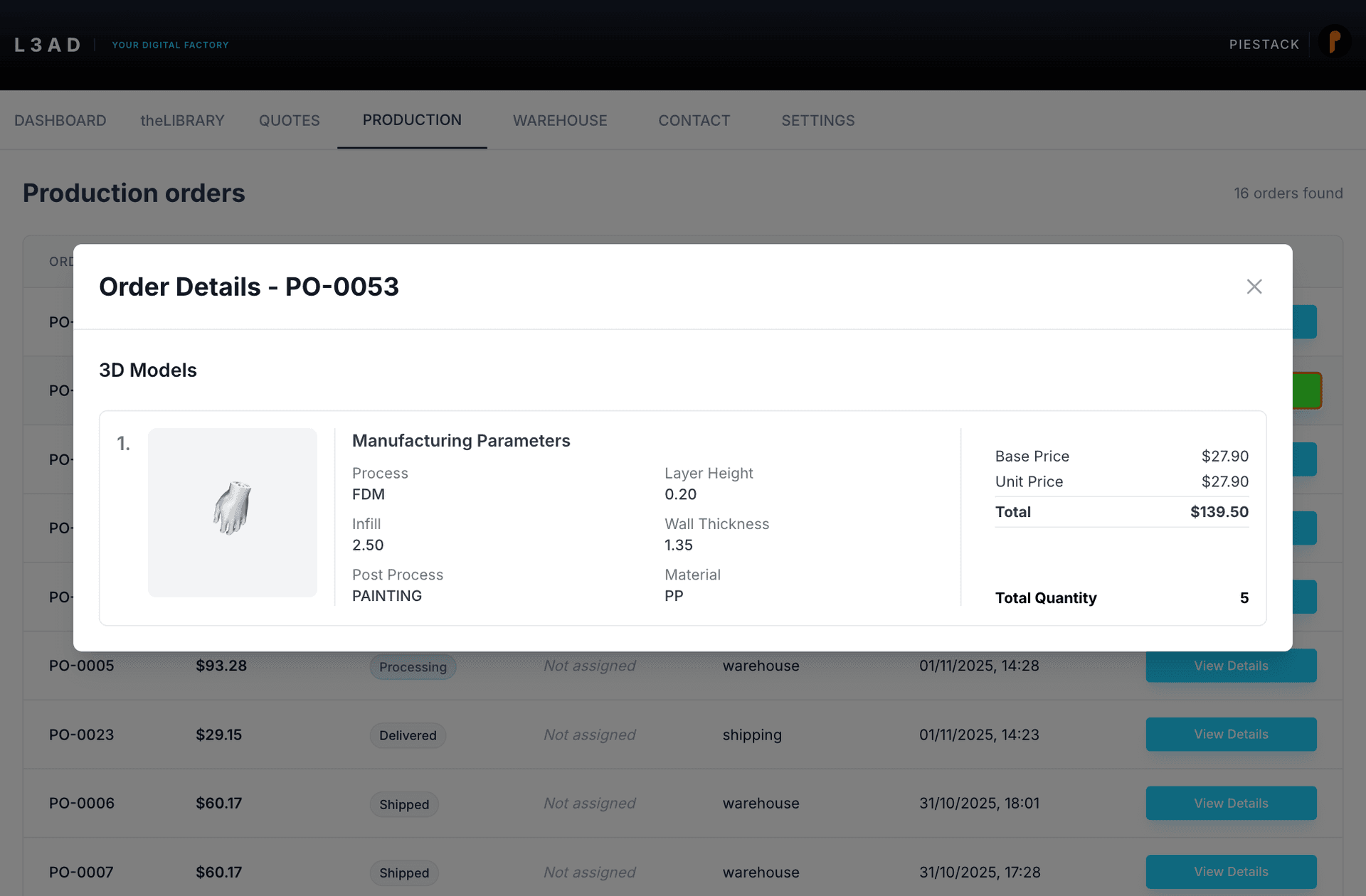The height and width of the screenshot is (896, 1366).
Task: Open the Settings tab
Action: click(817, 121)
